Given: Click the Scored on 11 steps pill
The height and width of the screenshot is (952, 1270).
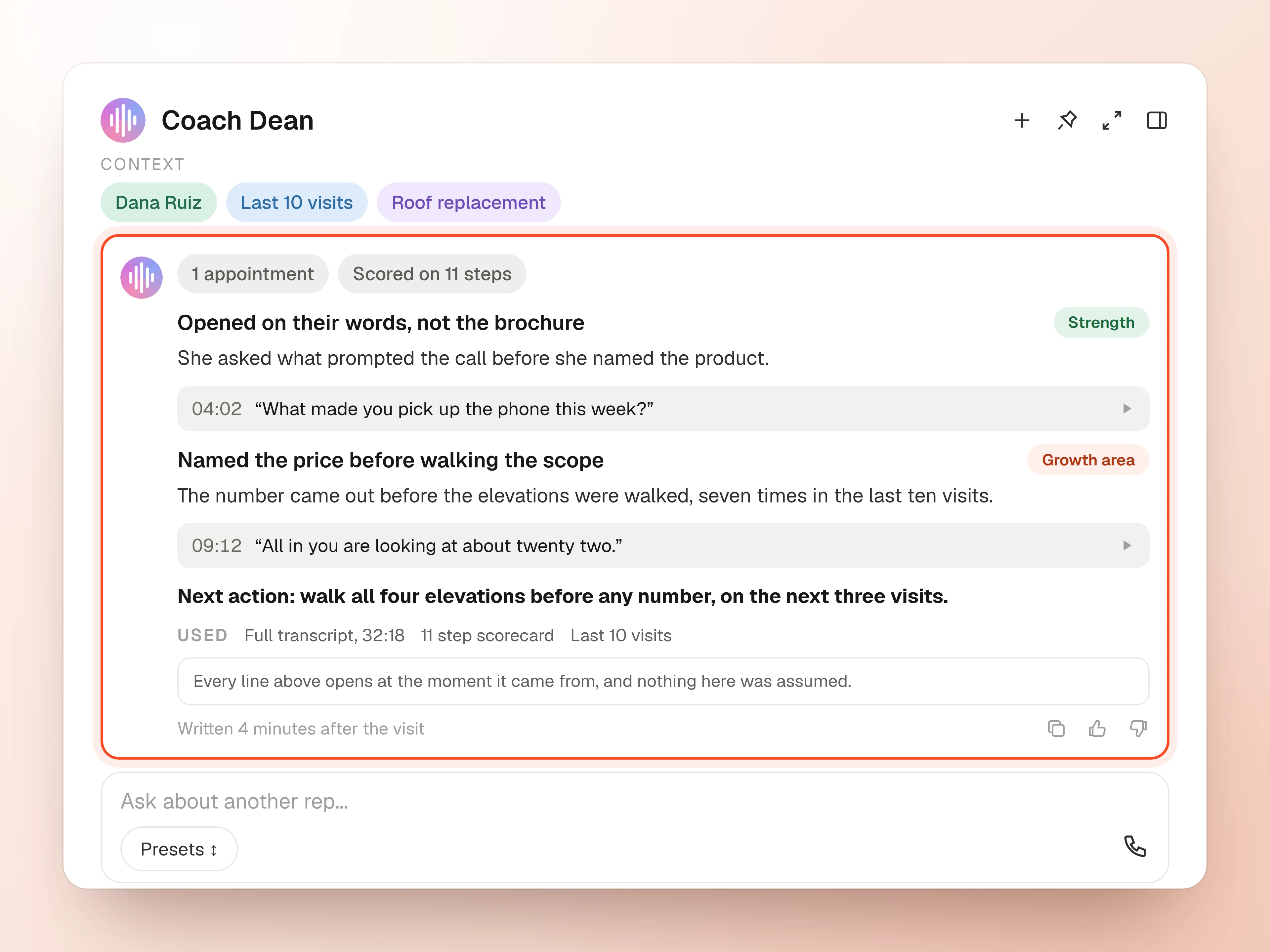Looking at the screenshot, I should [432, 274].
